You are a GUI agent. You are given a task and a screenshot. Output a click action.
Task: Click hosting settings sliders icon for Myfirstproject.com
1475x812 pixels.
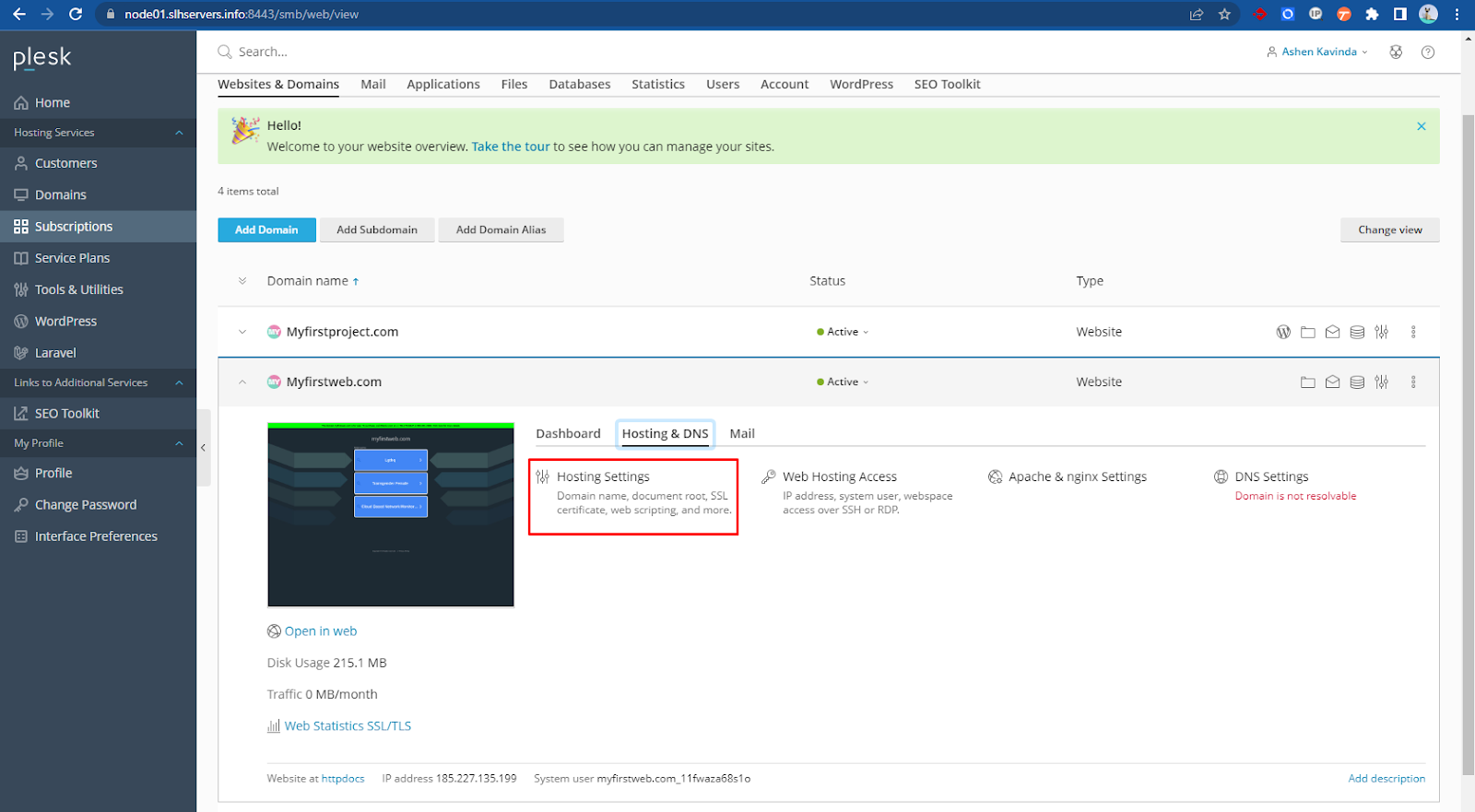[x=1381, y=332]
